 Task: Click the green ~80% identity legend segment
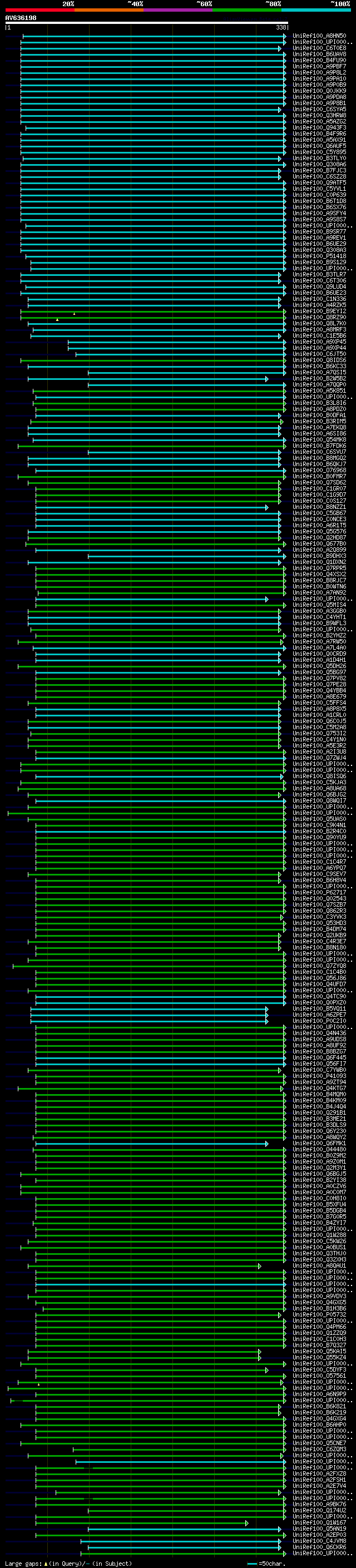(x=247, y=10)
